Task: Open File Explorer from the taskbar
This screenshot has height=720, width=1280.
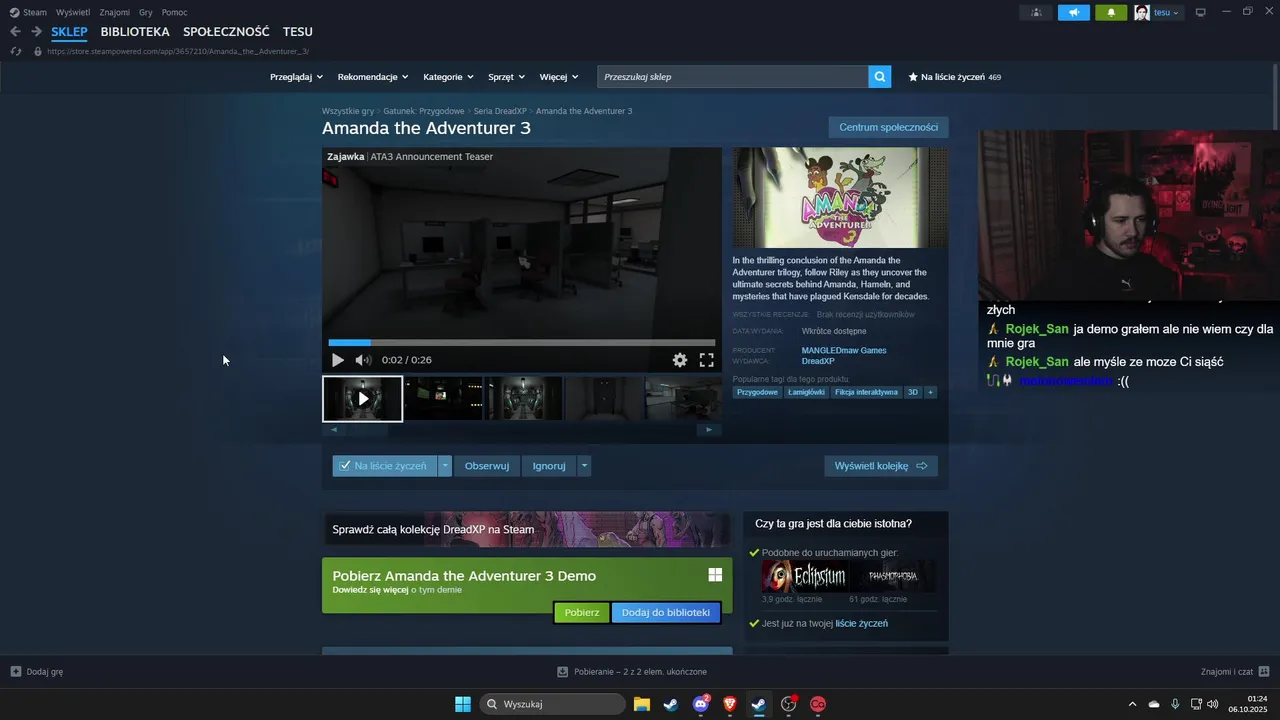Action: [x=641, y=704]
